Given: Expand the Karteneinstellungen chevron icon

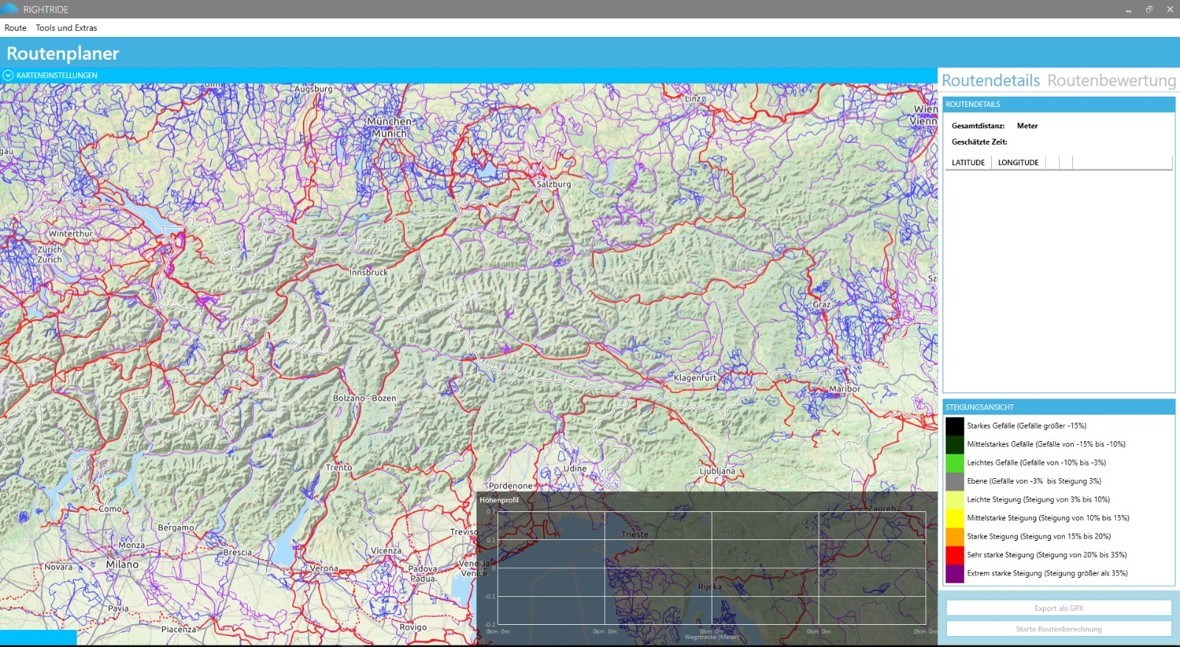Looking at the screenshot, I should 8,75.
